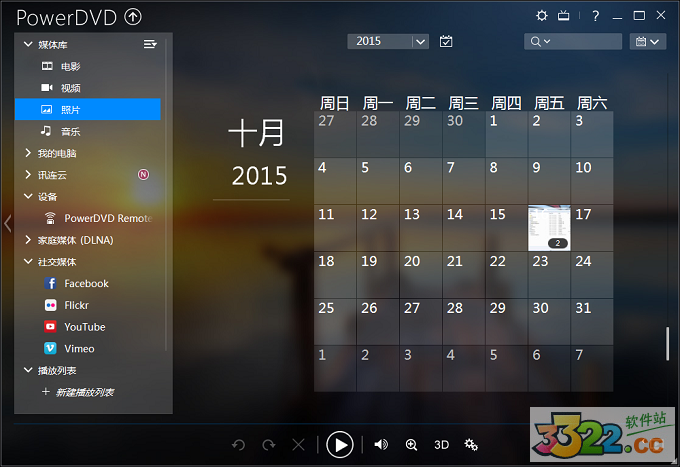Screen dimensions: 680x467
Task: Click the zoom magnifier icon
Action: (411, 445)
